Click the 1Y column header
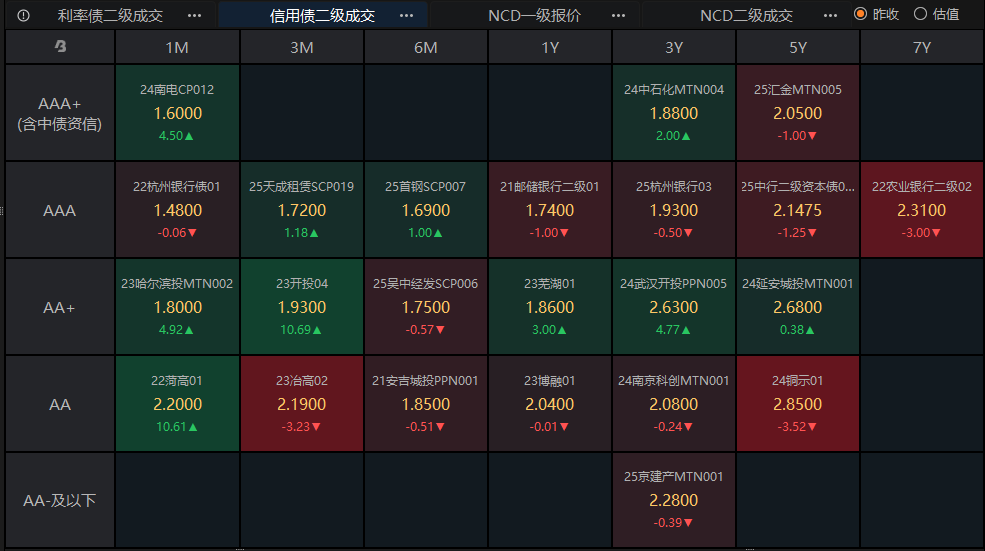 550,47
